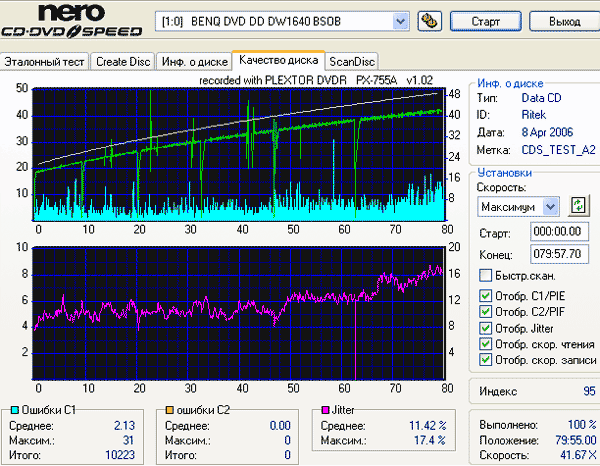This screenshot has width=600, height=466.
Task: Toggle the Отобр. скор. чтения checkbox
Action: 485,344
